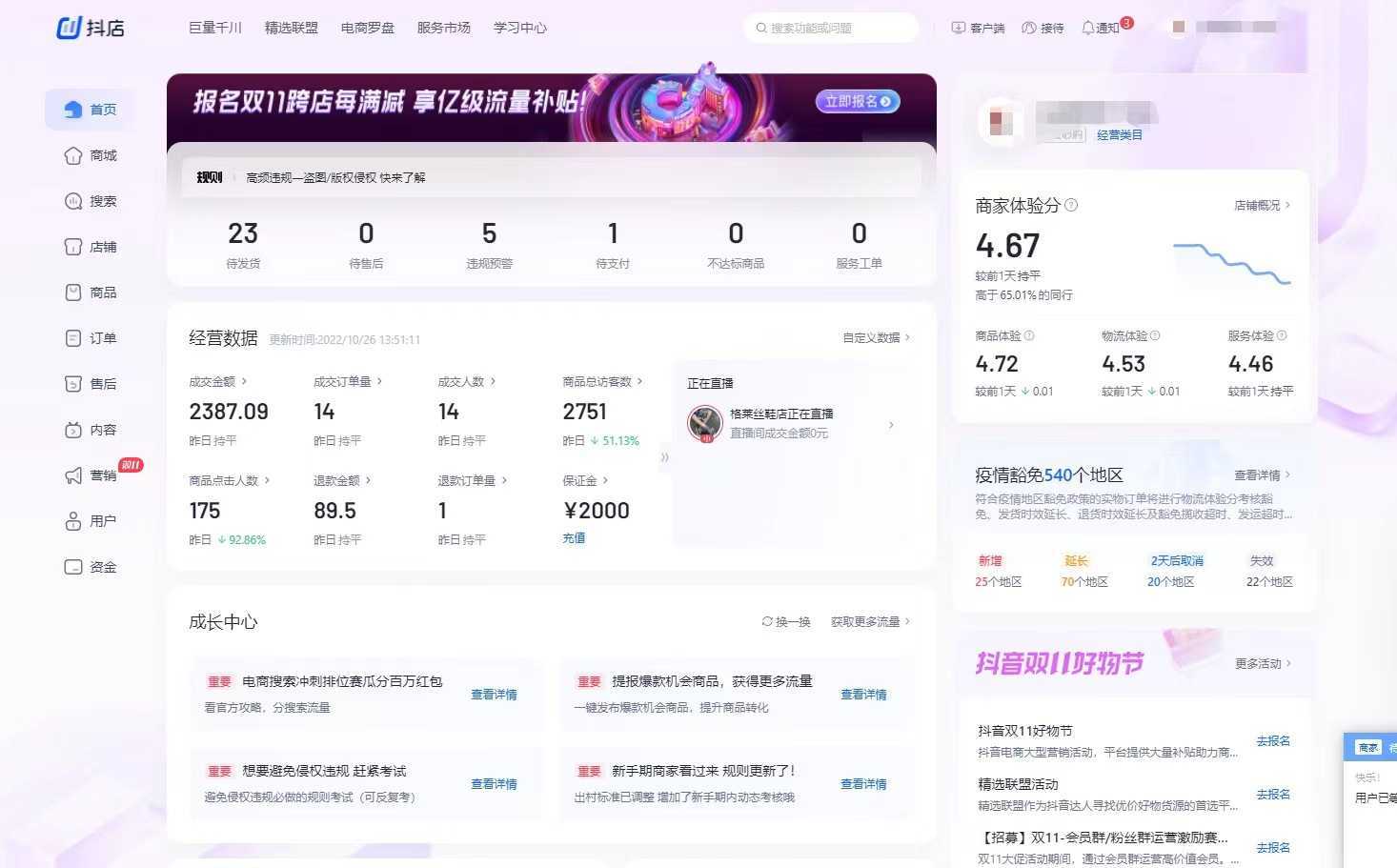
Task: Open 更多活动 arrow link
Action: pyautogui.click(x=1263, y=663)
